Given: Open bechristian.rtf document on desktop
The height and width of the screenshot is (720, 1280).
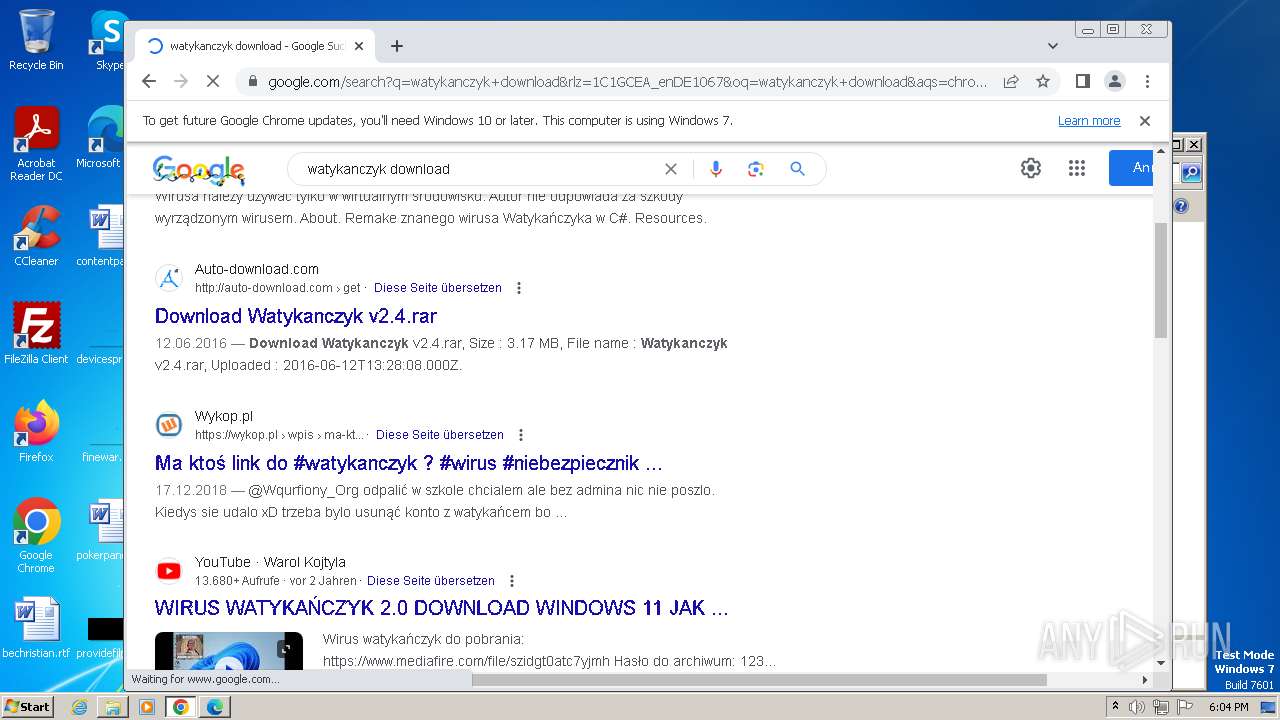Looking at the screenshot, I should click(x=36, y=628).
